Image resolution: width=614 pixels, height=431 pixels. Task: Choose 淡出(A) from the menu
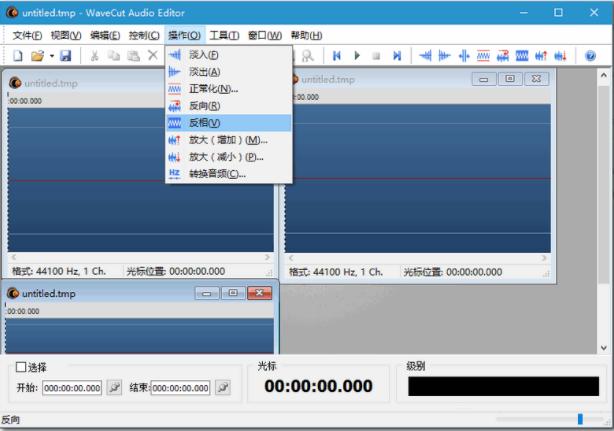(x=229, y=72)
